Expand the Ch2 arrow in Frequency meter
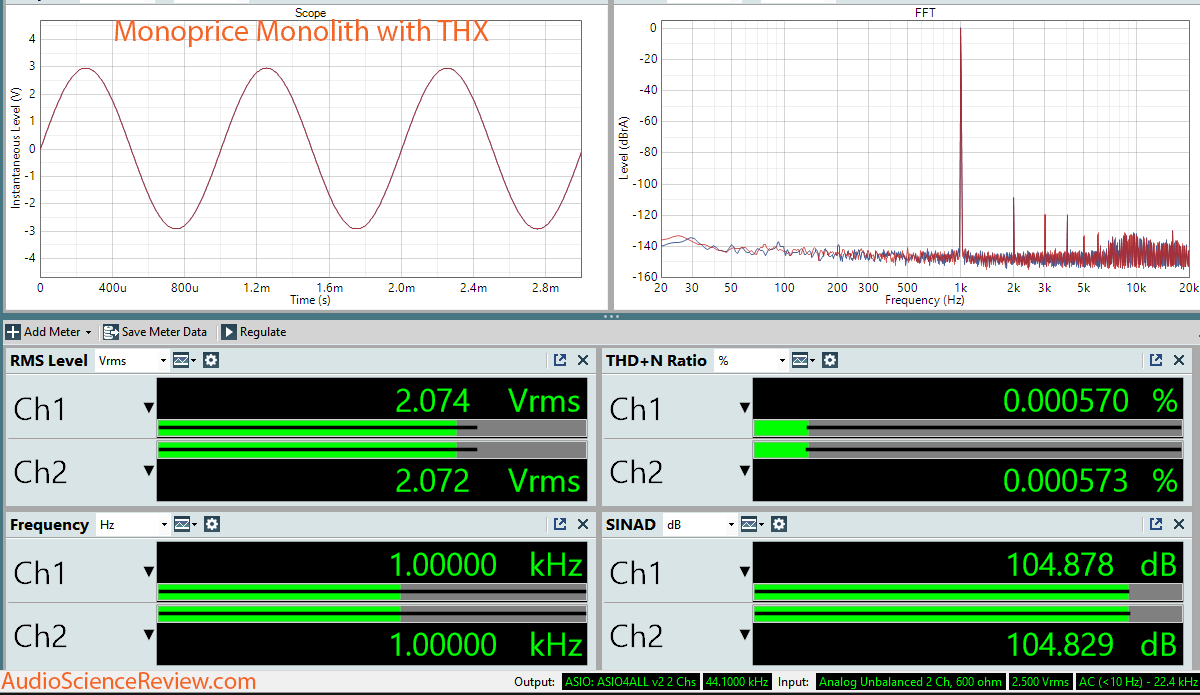Screen dimensions: 1200x695 149,634
